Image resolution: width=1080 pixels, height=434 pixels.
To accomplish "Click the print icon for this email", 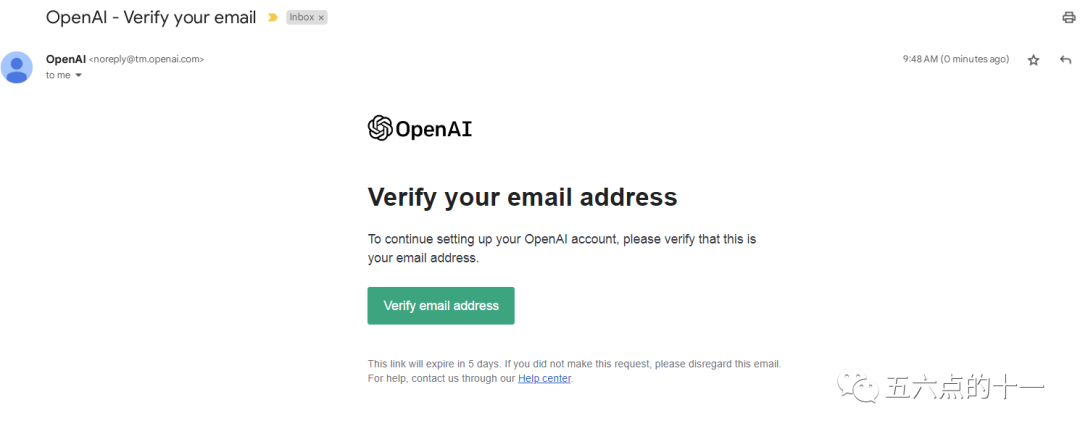I will [1068, 18].
